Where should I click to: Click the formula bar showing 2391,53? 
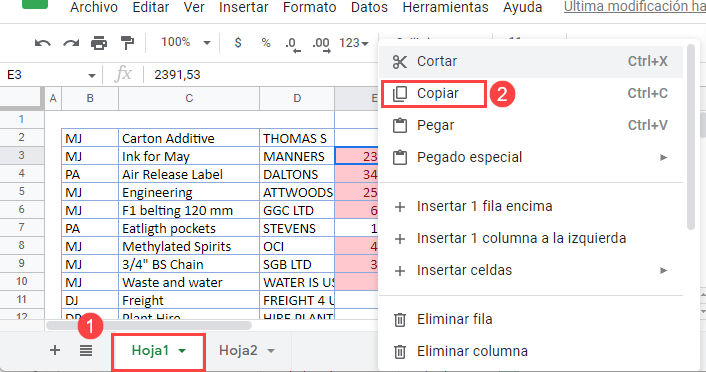pos(261,75)
